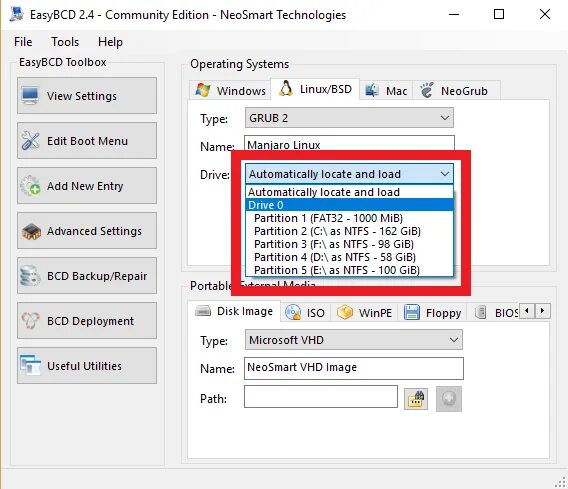This screenshot has width=568, height=489.
Task: Open the File menu
Action: pos(23,42)
